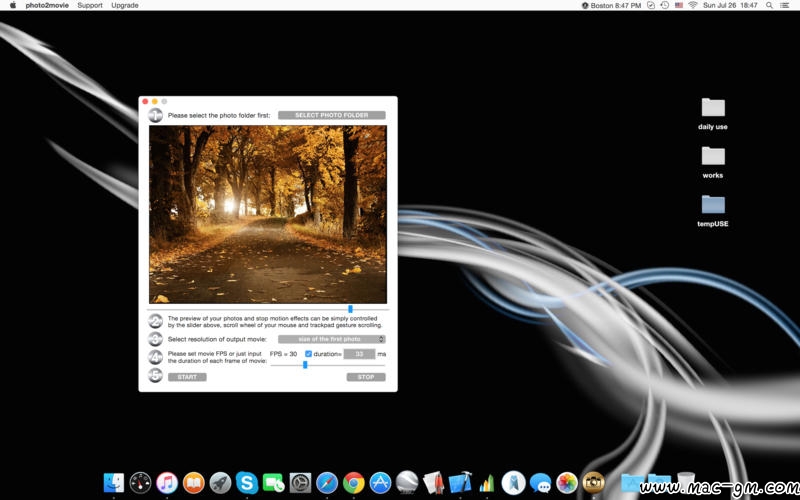Open the App Store dock icon

click(380, 482)
